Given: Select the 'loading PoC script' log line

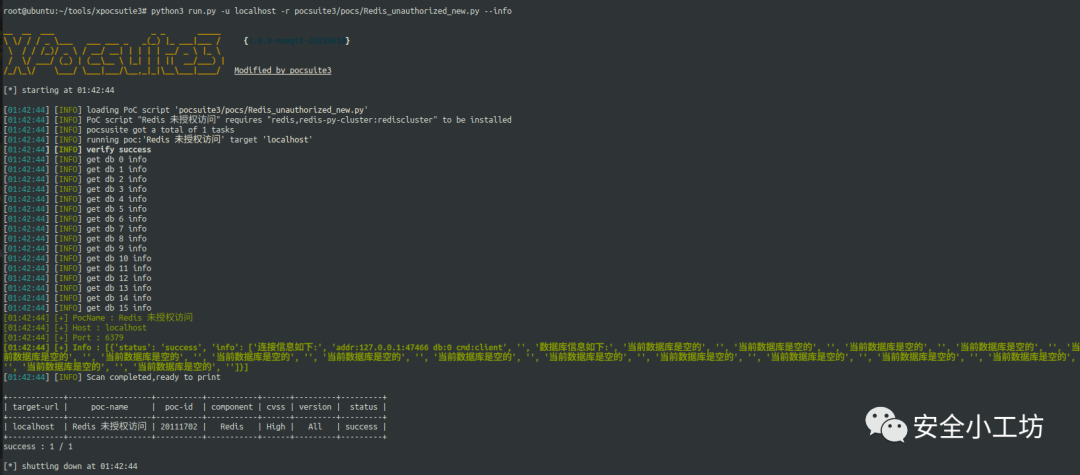Looking at the screenshot, I should coord(186,110).
